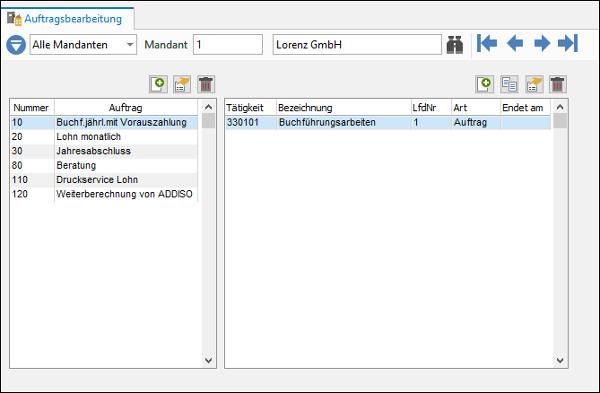The width and height of the screenshot is (600, 393).
Task: Click scroll-up arrow of Auftrag list
Action: click(x=209, y=107)
